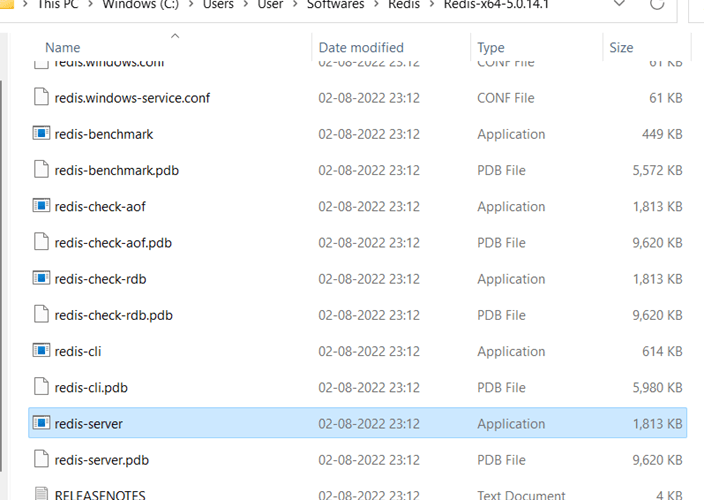Image resolution: width=704 pixels, height=500 pixels.
Task: Click Redis-x64-5.0.14.1 in the breadcrumb path
Action: (496, 4)
